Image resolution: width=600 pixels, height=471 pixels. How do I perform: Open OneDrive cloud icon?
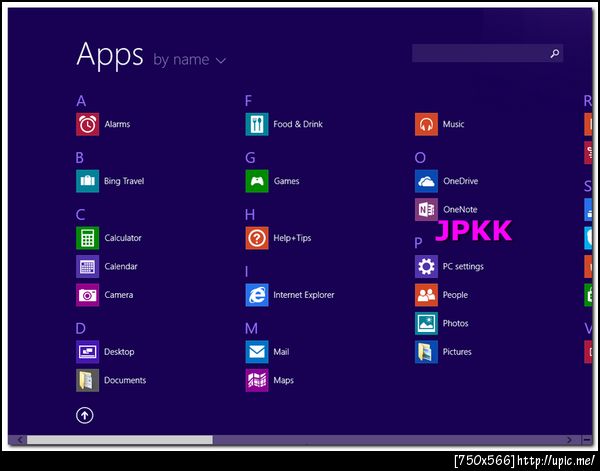pos(426,181)
